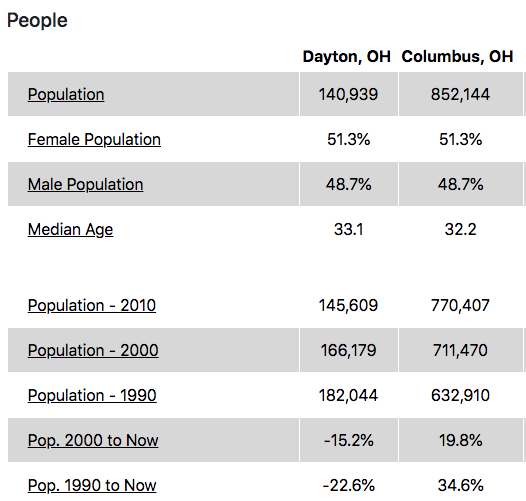526x501 pixels.
Task: Select Dayton -15.2% population change cell
Action: tap(349, 440)
